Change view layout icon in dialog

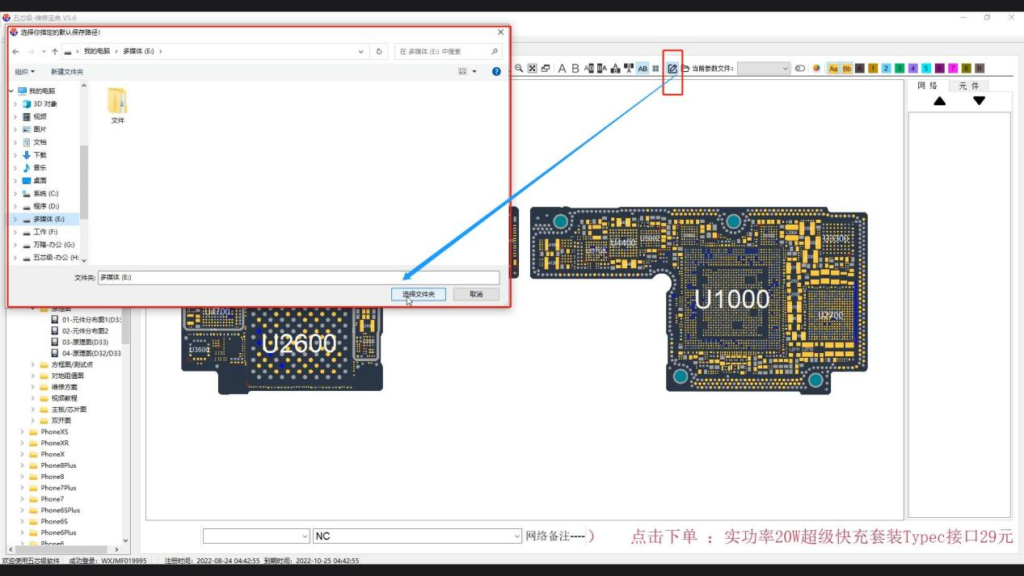(x=462, y=71)
